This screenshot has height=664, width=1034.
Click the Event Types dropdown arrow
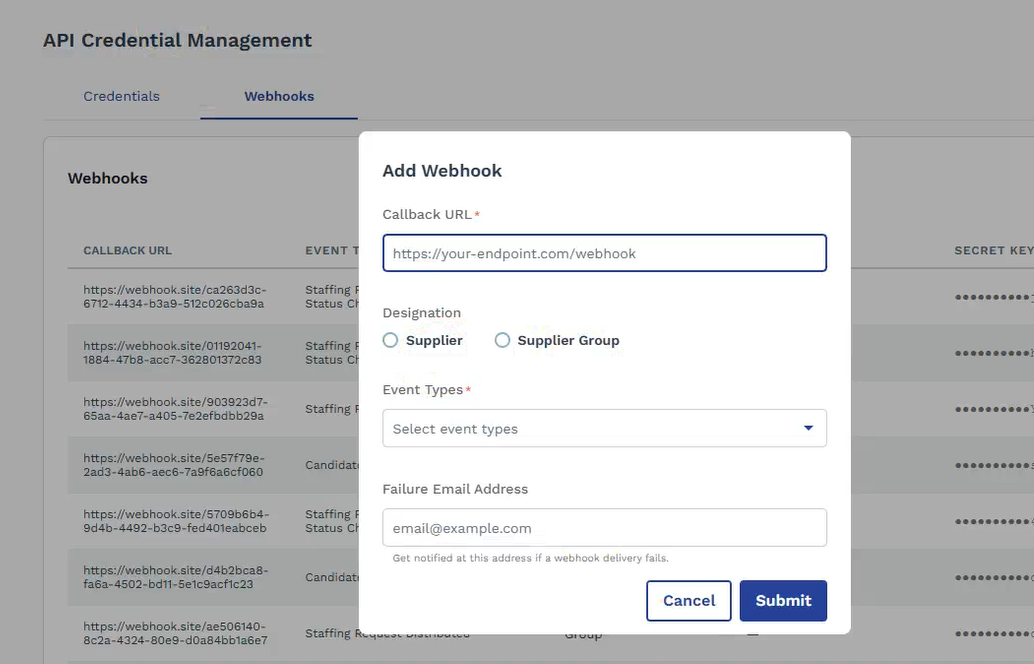[808, 429]
